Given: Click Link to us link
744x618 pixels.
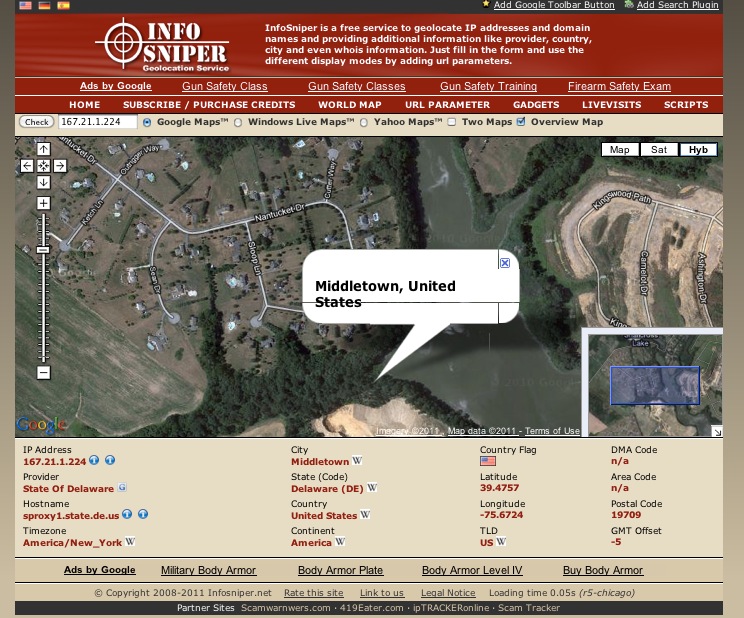Looking at the screenshot, I should (x=382, y=593).
